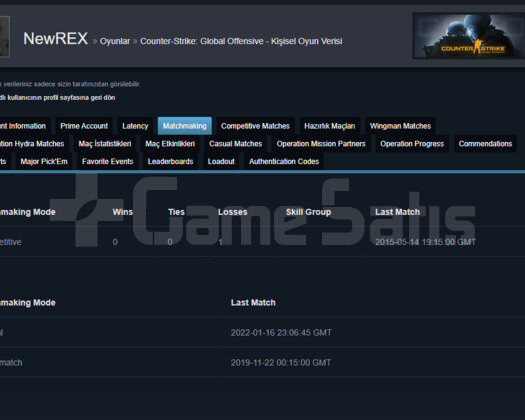
Task: Click the Skill Group column header
Action: [308, 212]
